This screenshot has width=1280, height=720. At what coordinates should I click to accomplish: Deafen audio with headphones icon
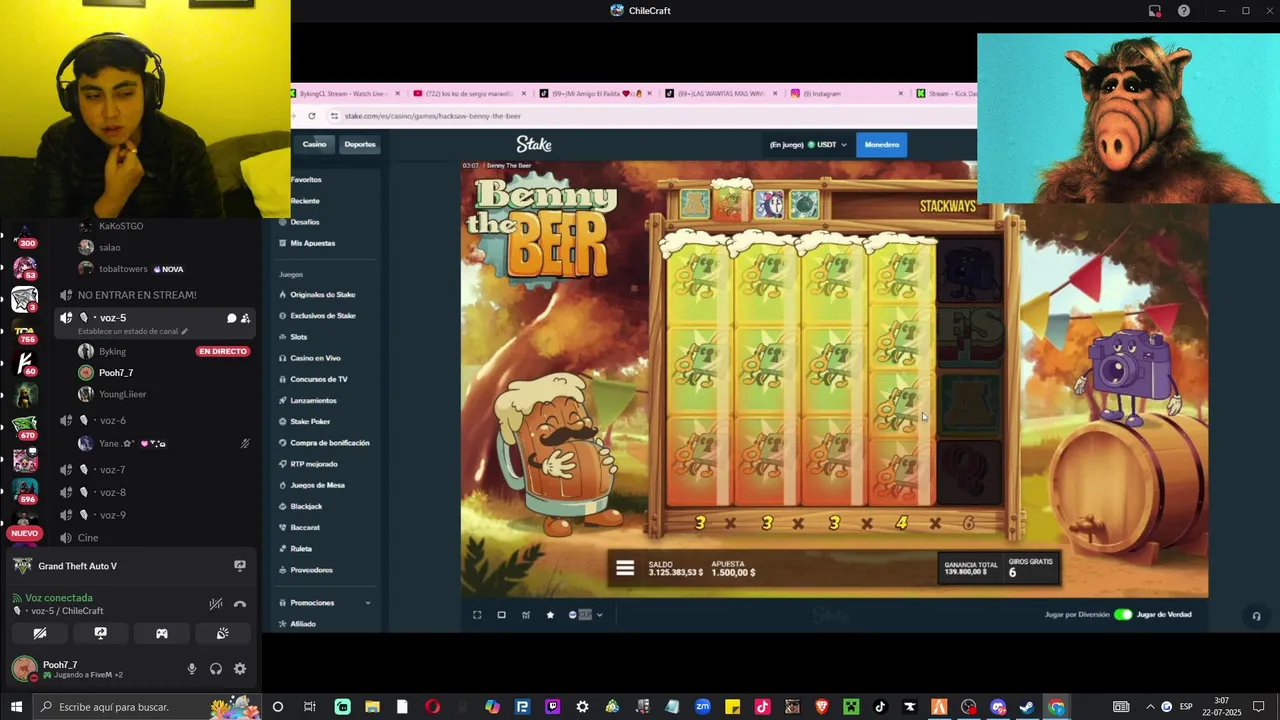(x=216, y=669)
